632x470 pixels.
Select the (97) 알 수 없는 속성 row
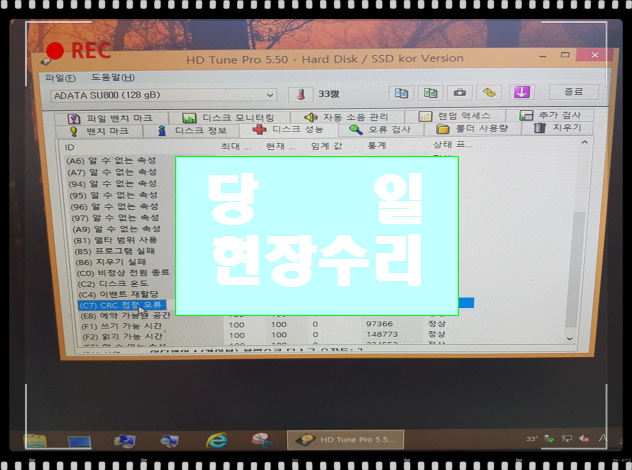[x=116, y=218]
